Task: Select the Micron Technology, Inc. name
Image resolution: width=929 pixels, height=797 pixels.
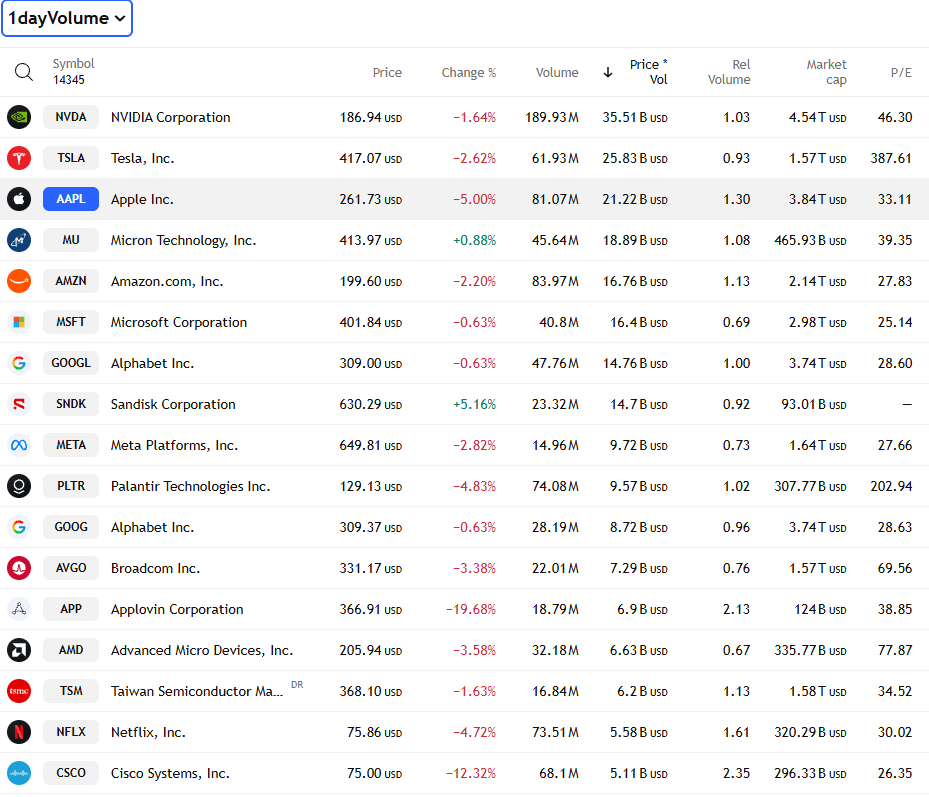Action: 184,240
